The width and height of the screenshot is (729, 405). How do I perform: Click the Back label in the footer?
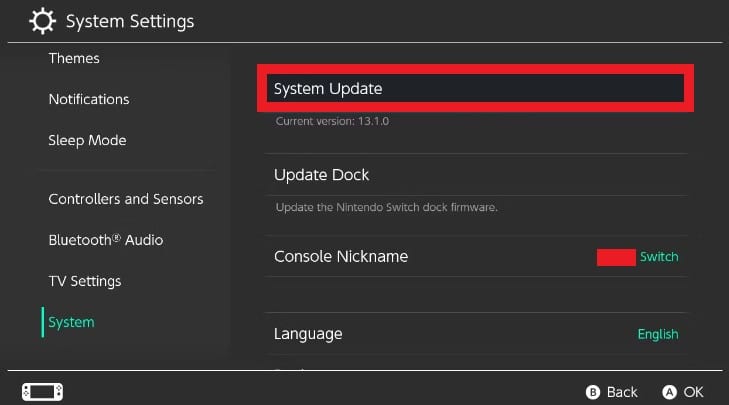(622, 392)
